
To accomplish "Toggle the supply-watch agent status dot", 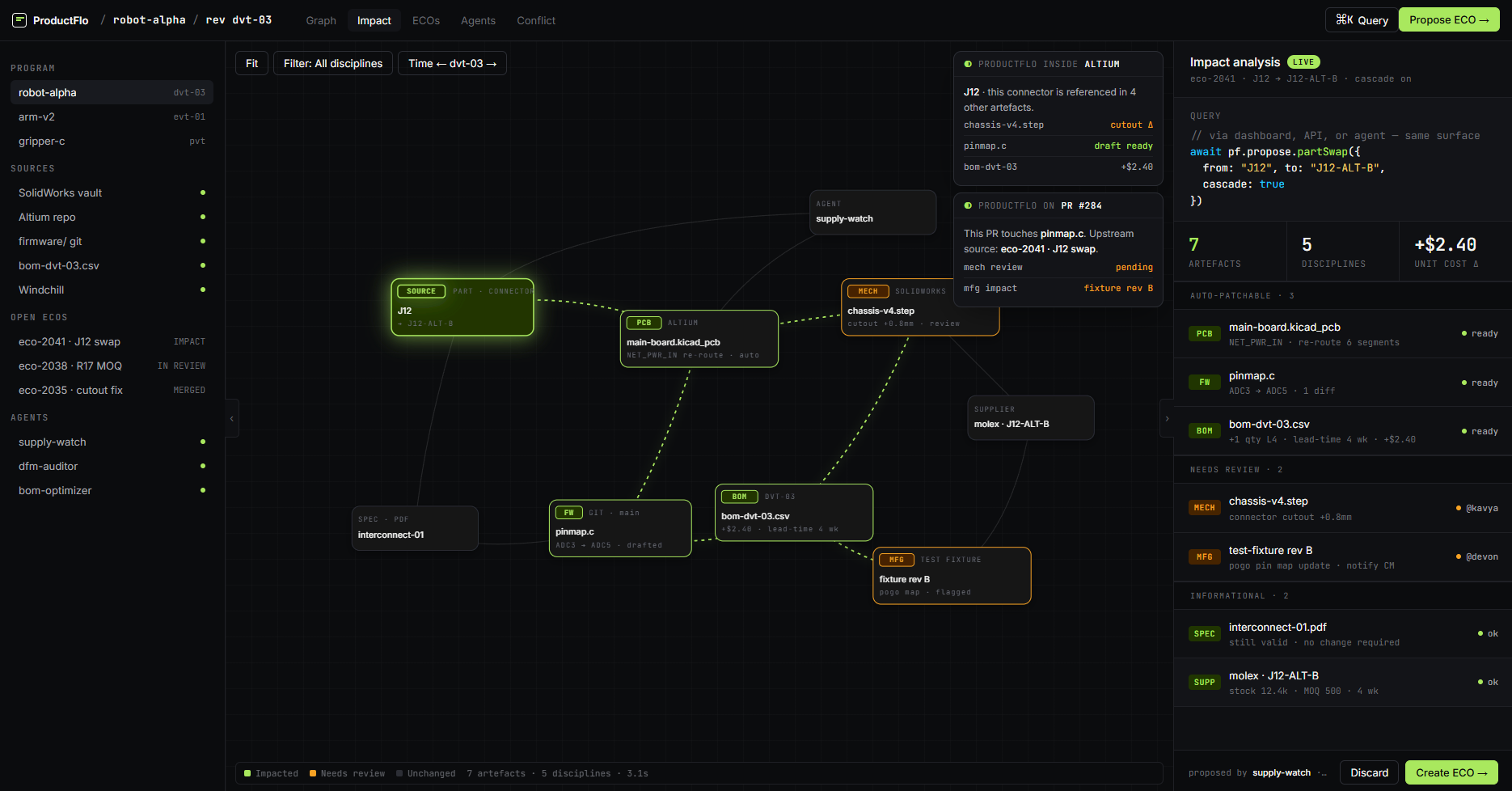I will (203, 442).
